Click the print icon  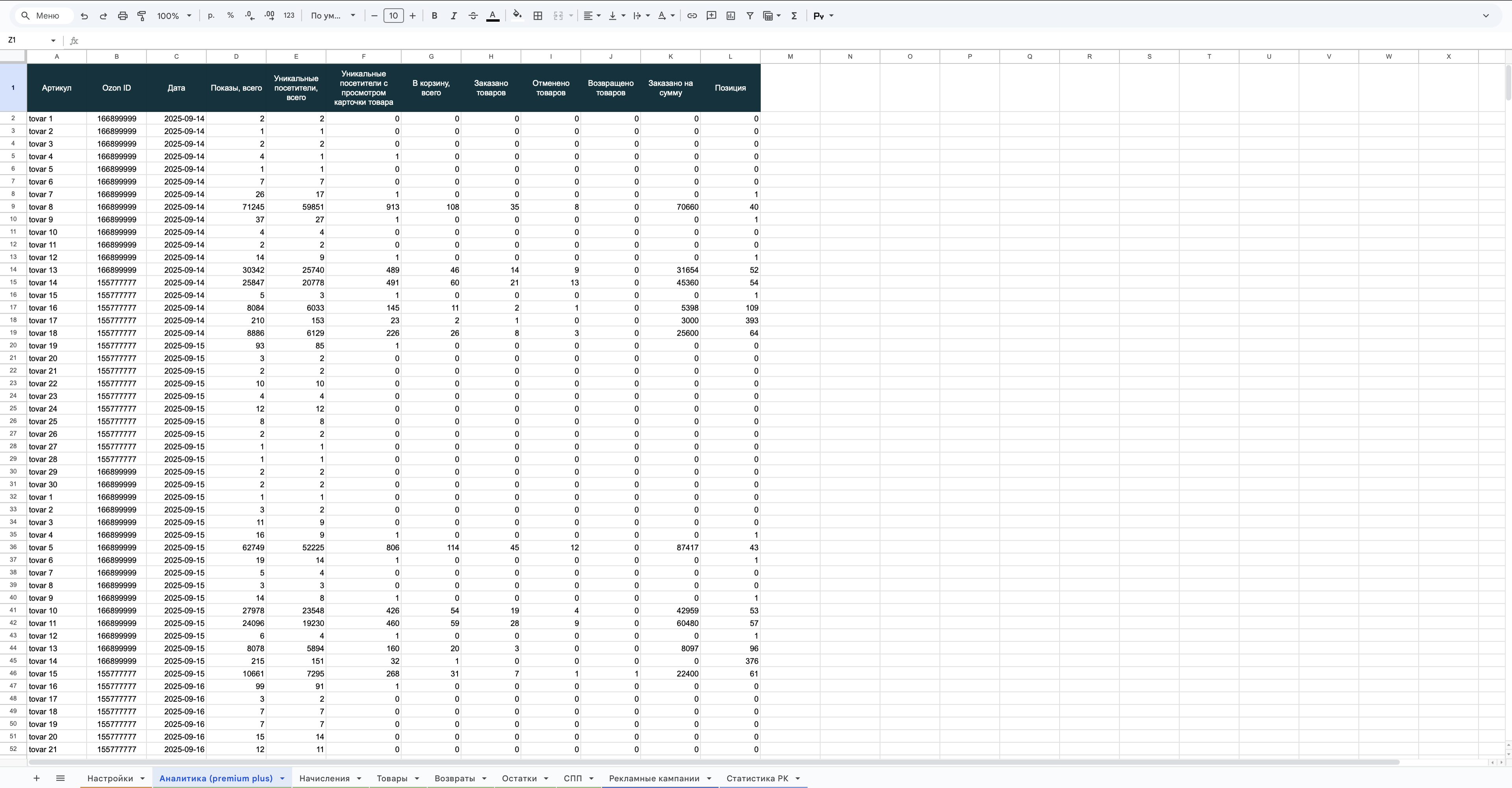coord(122,16)
